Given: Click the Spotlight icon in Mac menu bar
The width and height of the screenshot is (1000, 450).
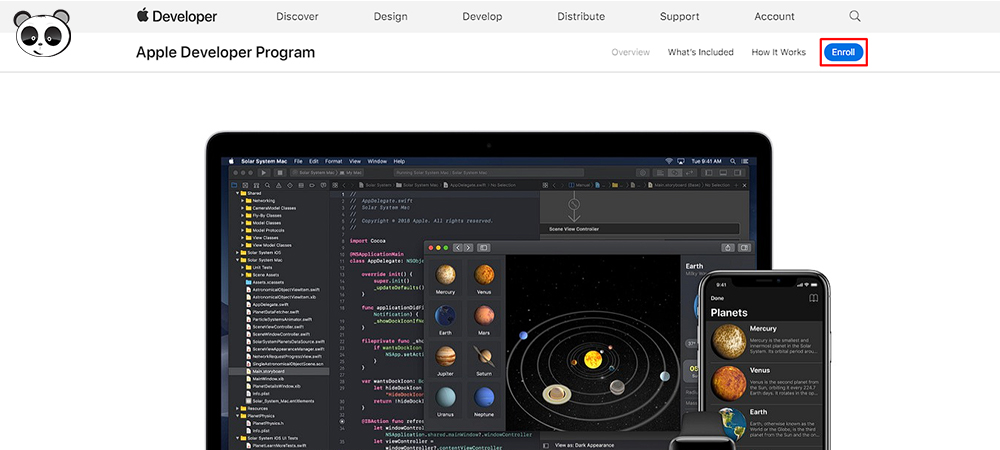Looking at the screenshot, I should click(732, 161).
